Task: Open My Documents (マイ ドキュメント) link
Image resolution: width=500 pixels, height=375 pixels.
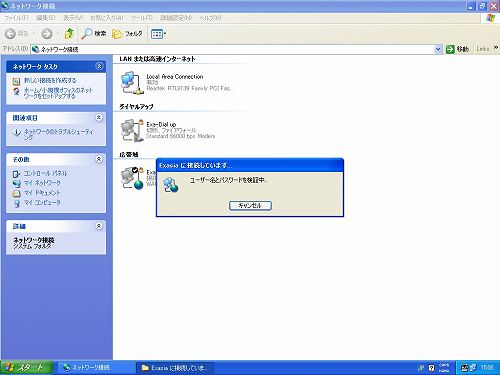Action: (42, 193)
